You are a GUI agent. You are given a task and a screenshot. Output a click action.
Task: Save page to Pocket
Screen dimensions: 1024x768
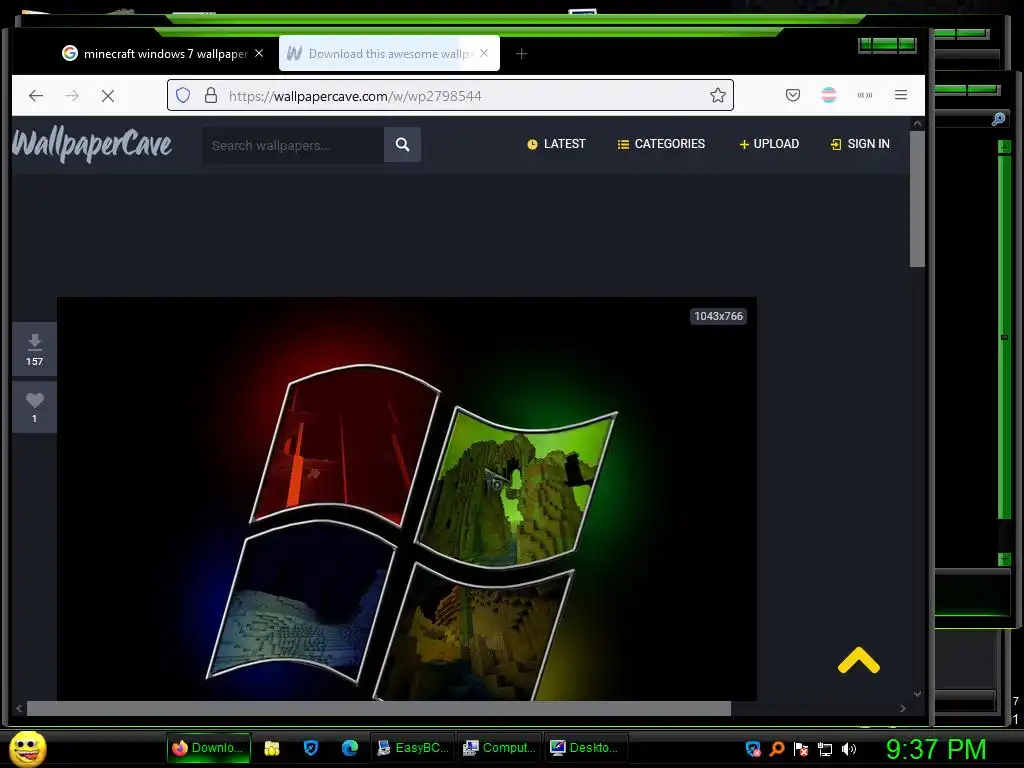coord(793,95)
